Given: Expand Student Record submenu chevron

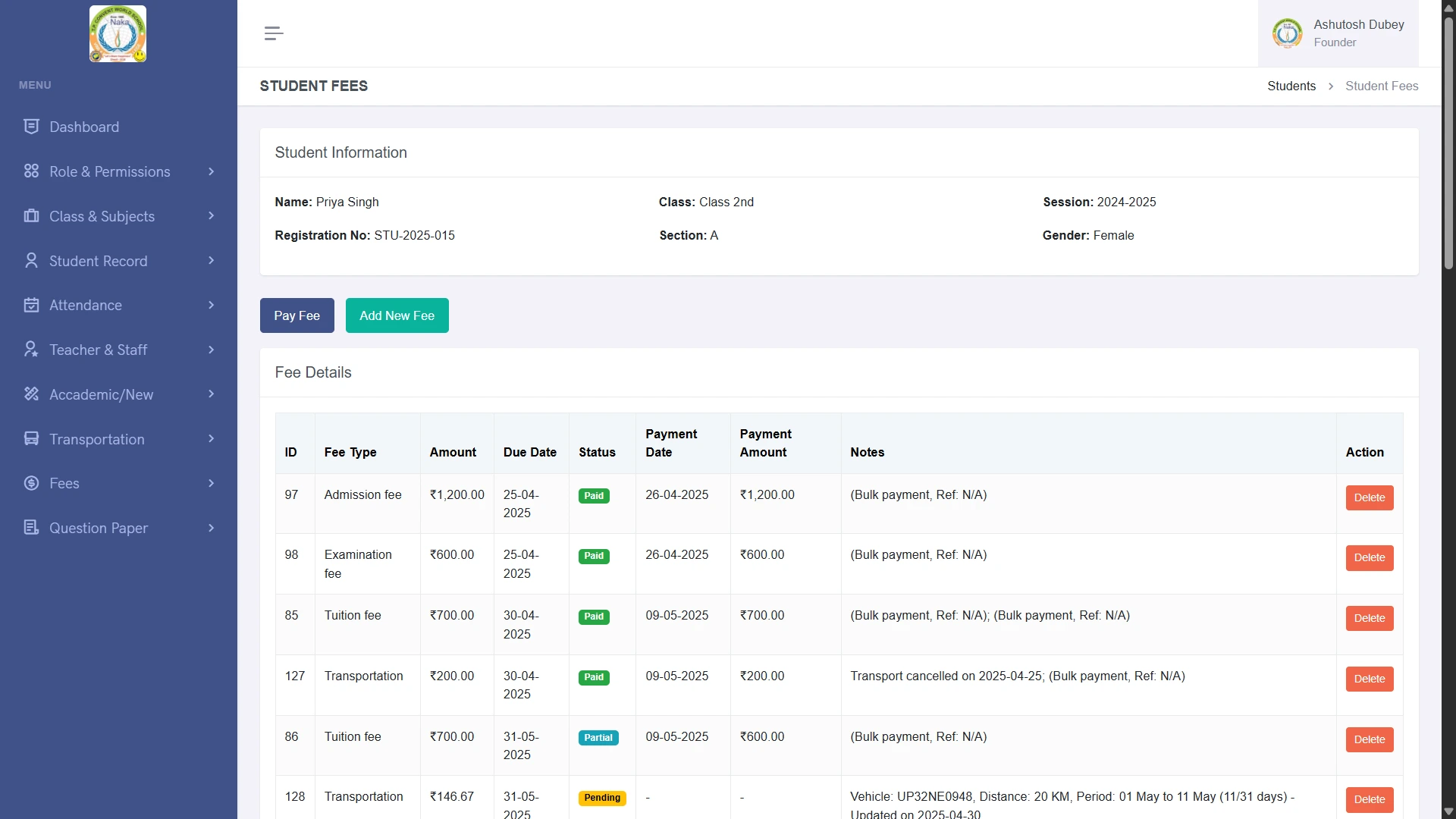Looking at the screenshot, I should click(211, 261).
